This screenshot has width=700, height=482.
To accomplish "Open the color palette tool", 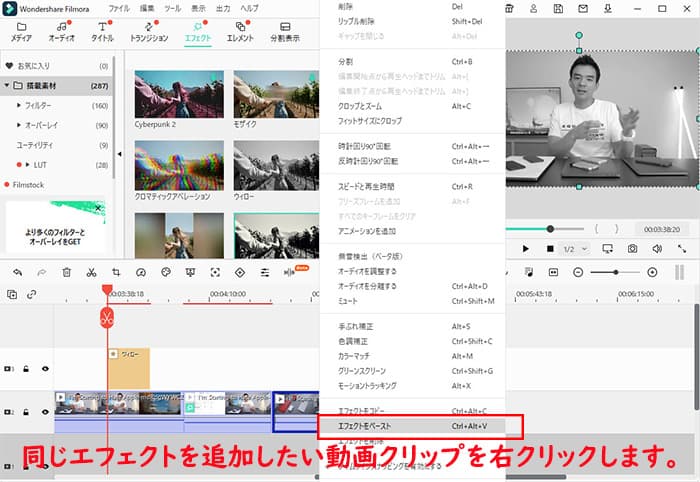I will [x=166, y=272].
